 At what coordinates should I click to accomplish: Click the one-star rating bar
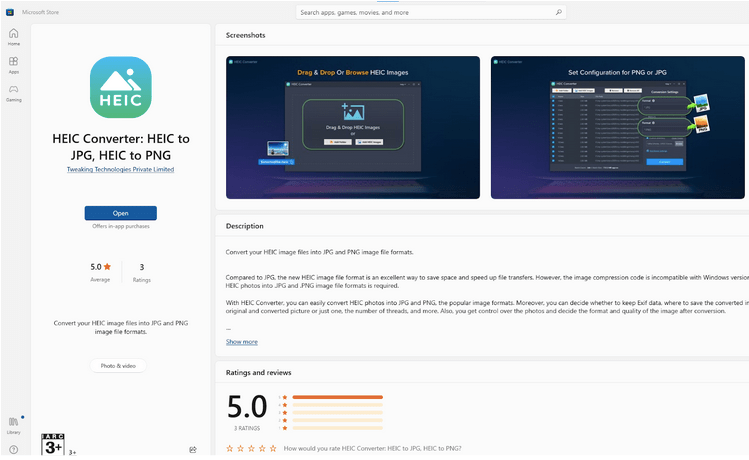(338, 428)
